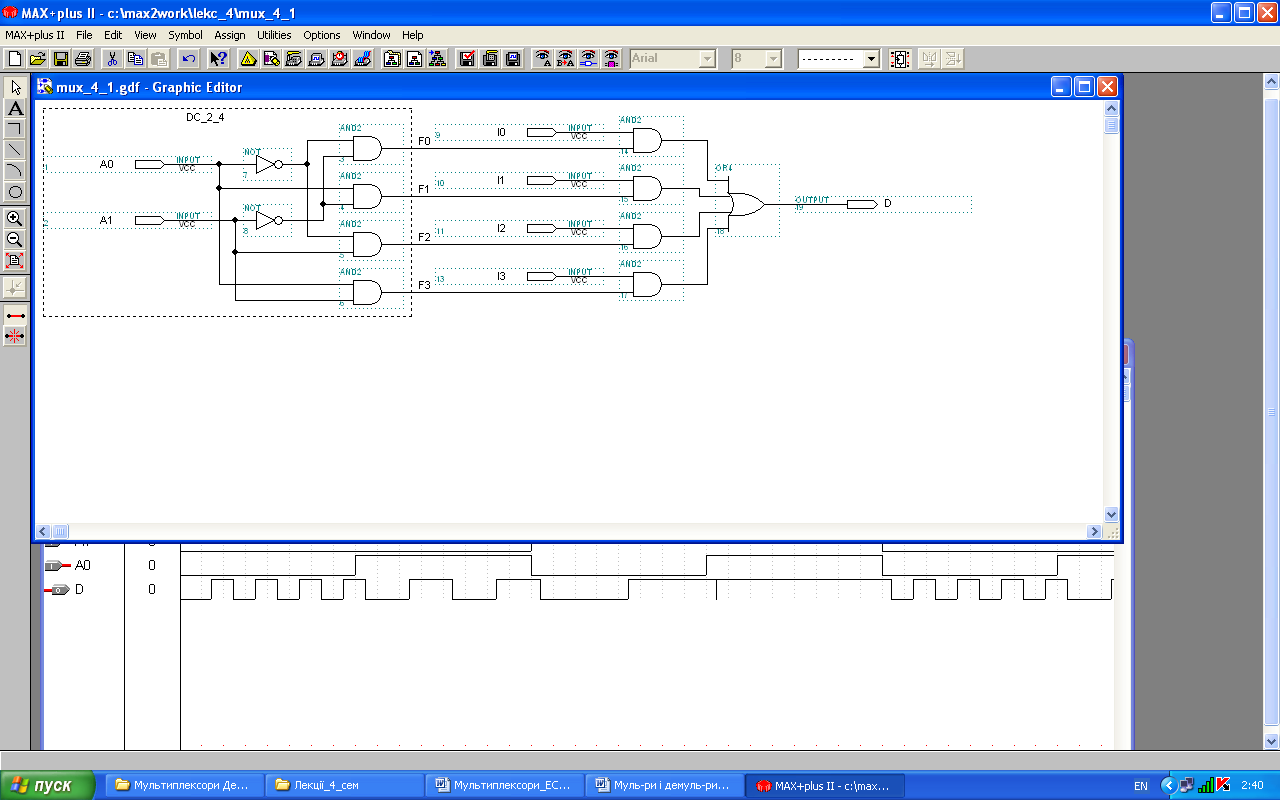Click the F3 wire label
Image resolution: width=1280 pixels, height=800 pixels.
[x=424, y=285]
